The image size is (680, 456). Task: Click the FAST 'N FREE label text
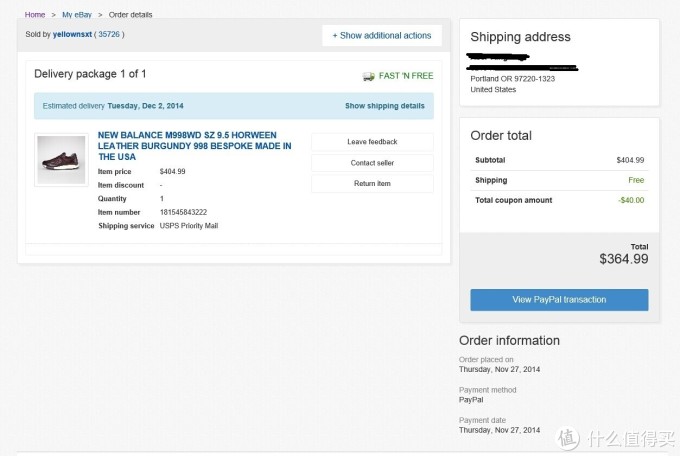click(406, 76)
